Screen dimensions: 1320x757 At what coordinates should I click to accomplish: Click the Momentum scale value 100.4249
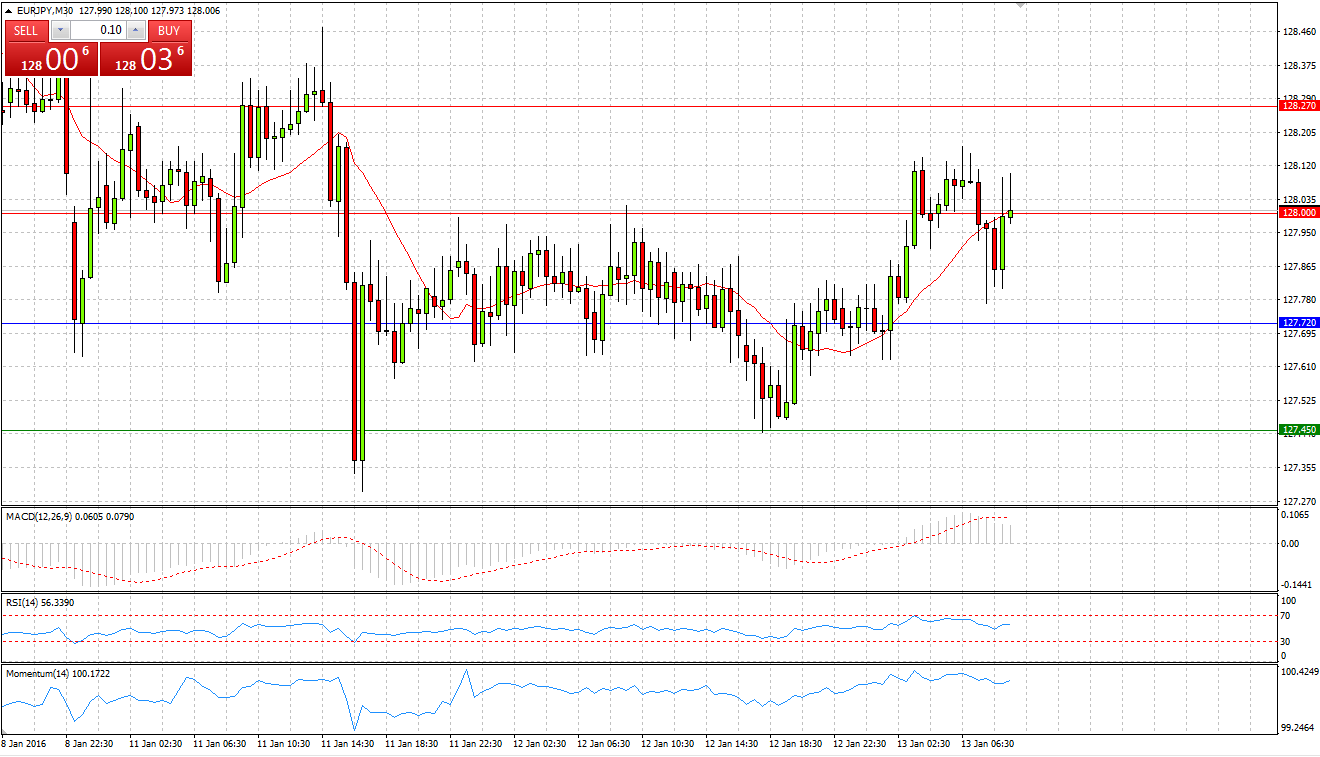pyautogui.click(x=1299, y=672)
